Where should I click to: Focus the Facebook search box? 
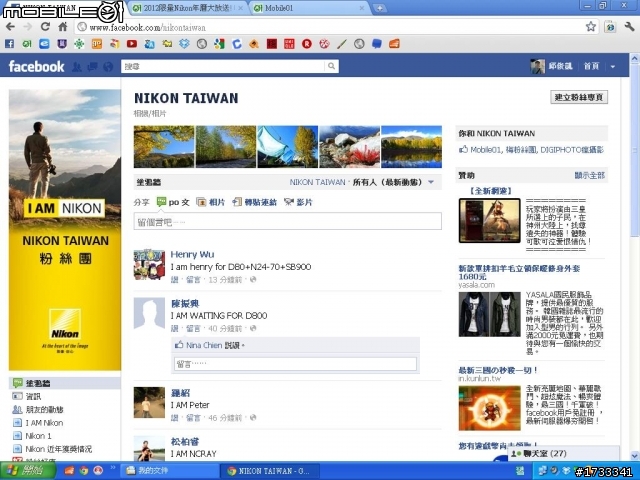pyautogui.click(x=223, y=66)
